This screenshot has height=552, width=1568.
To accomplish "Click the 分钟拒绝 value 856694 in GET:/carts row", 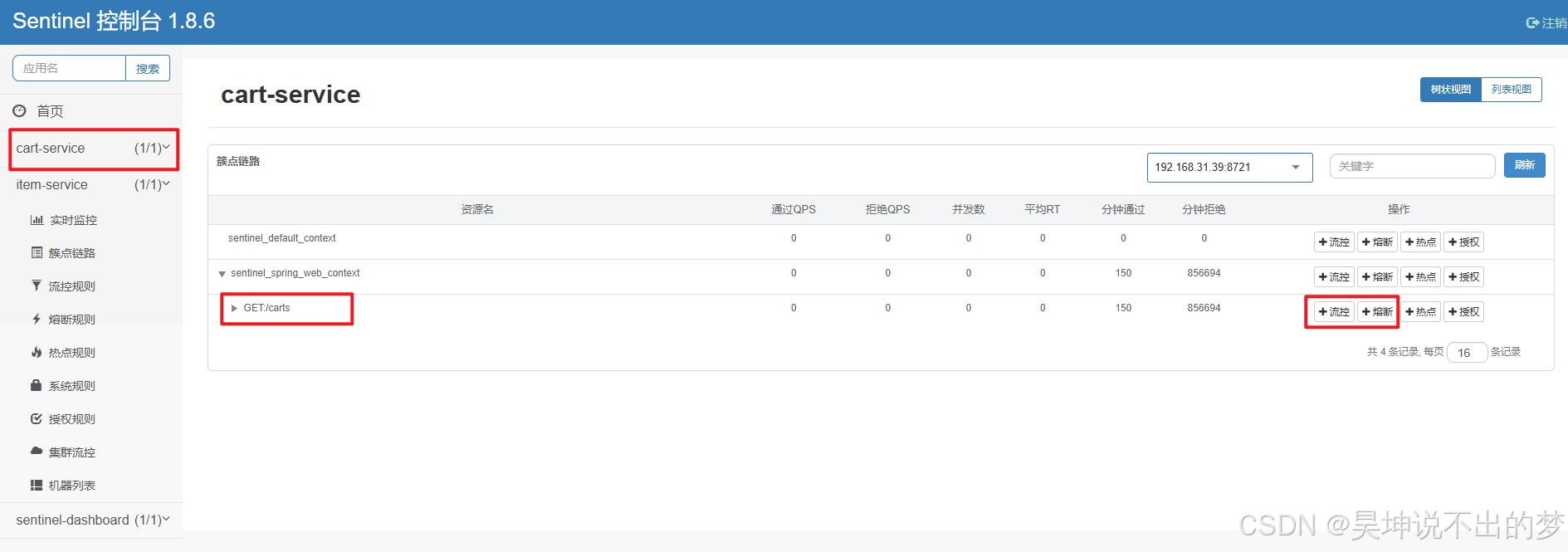I will [1204, 308].
